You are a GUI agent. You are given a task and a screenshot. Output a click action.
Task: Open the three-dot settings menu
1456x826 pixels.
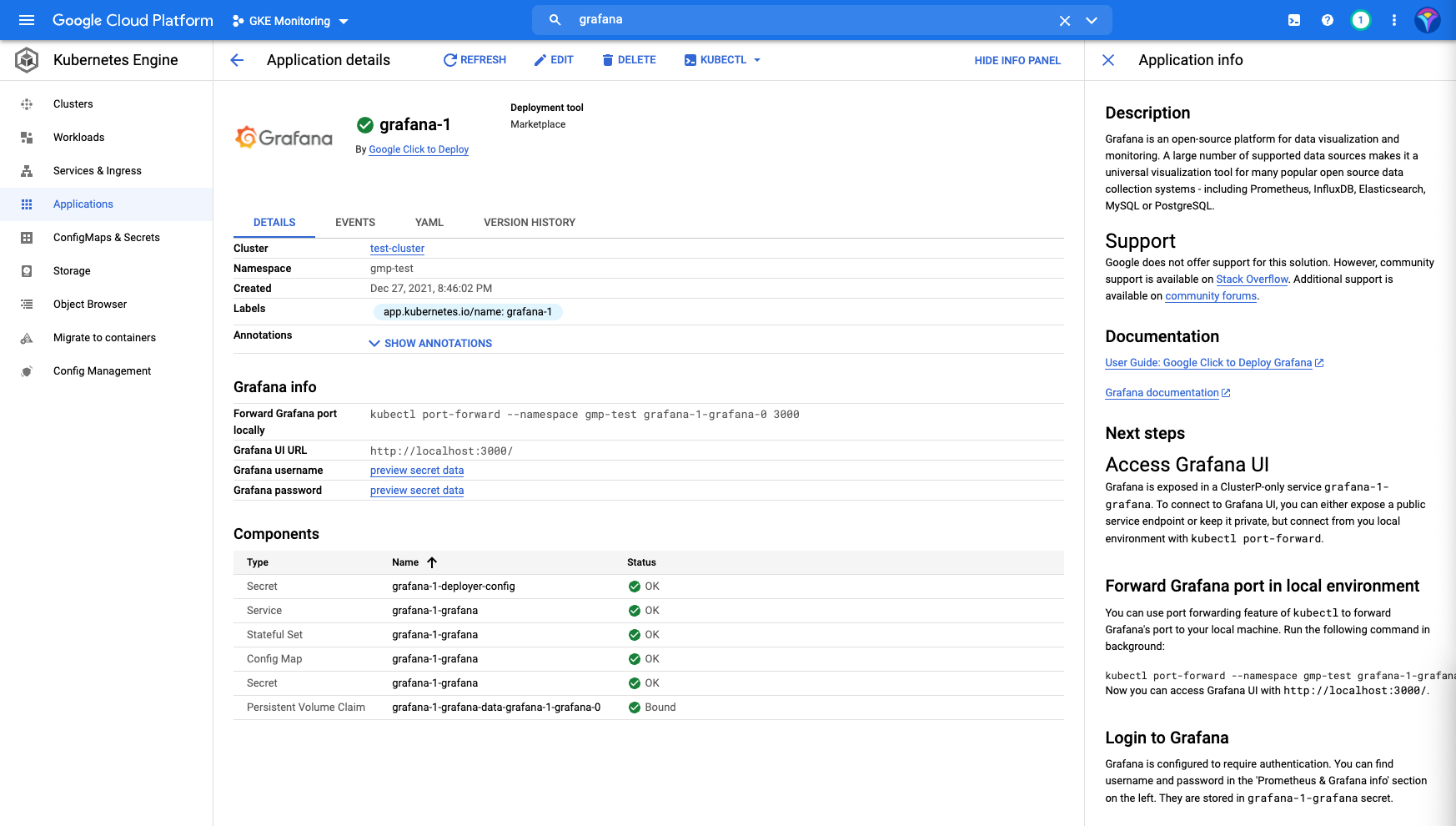[x=1394, y=20]
